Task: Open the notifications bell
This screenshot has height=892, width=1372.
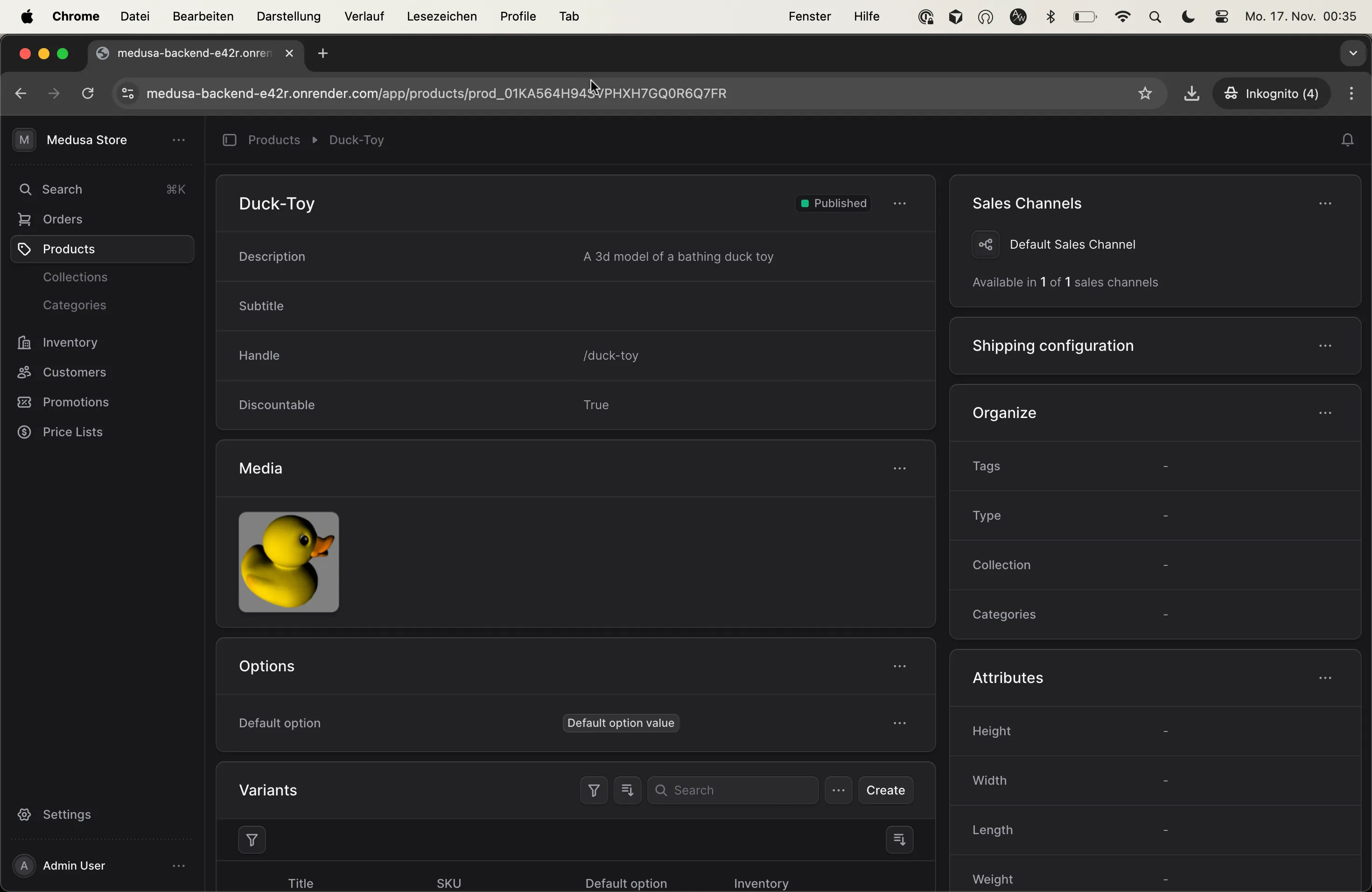Action: pos(1350,139)
